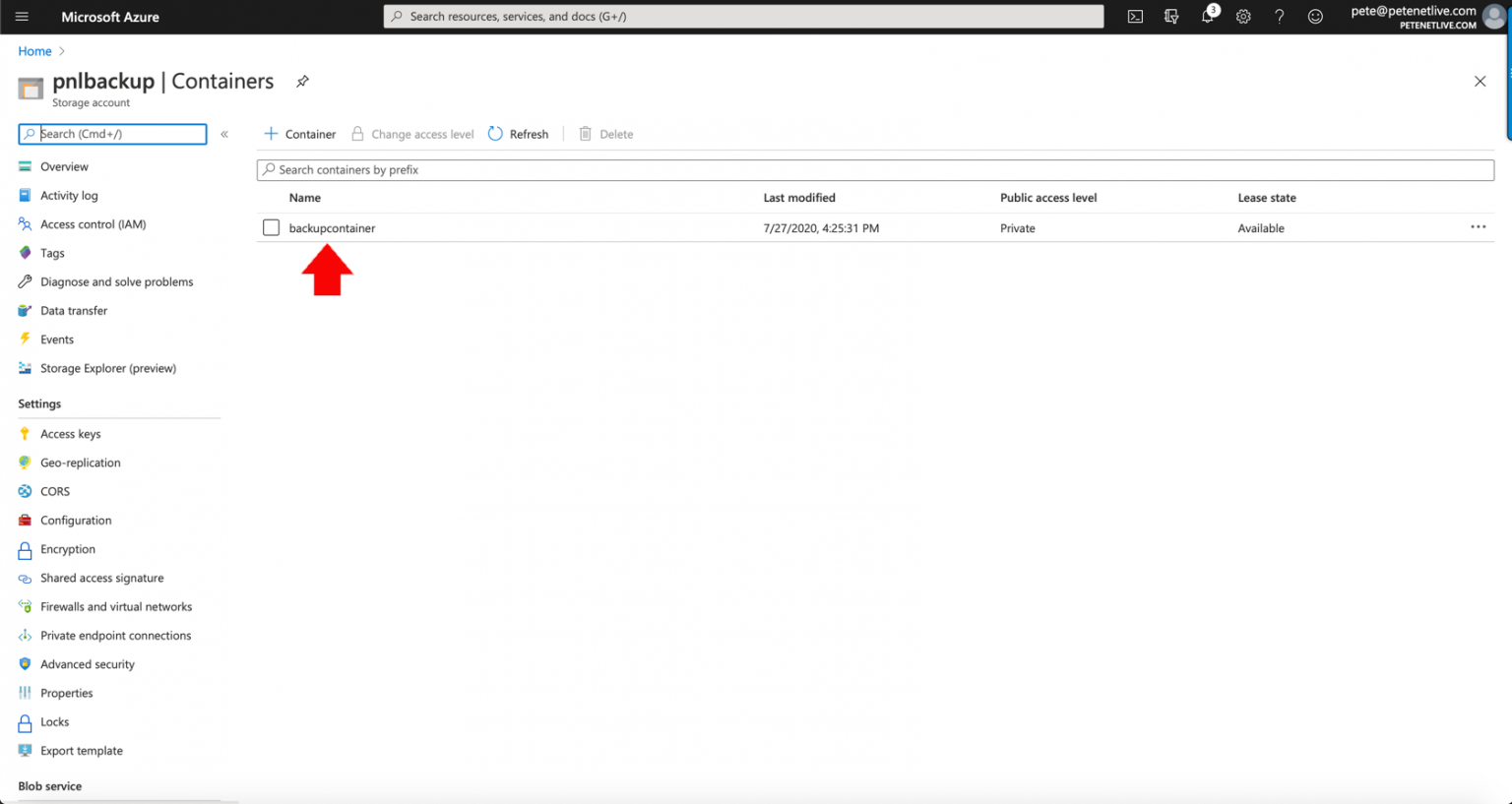Open the ellipsis menu for backupcontainer
Screen dimensions: 1512x804
(1478, 227)
